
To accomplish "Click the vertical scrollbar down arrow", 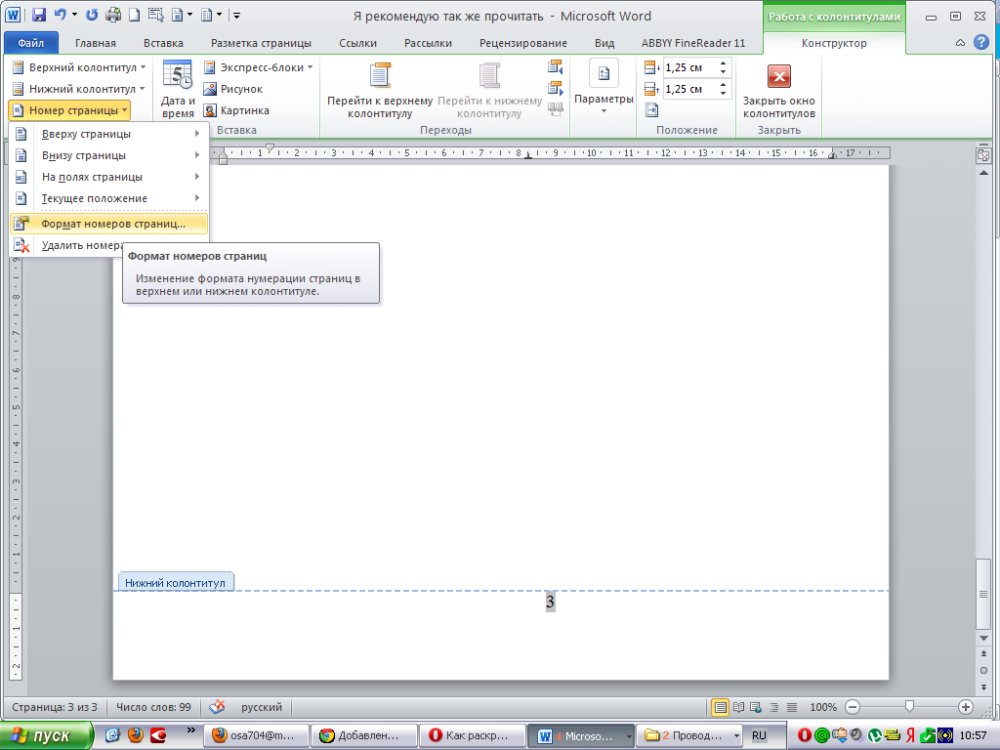I will coord(983,638).
